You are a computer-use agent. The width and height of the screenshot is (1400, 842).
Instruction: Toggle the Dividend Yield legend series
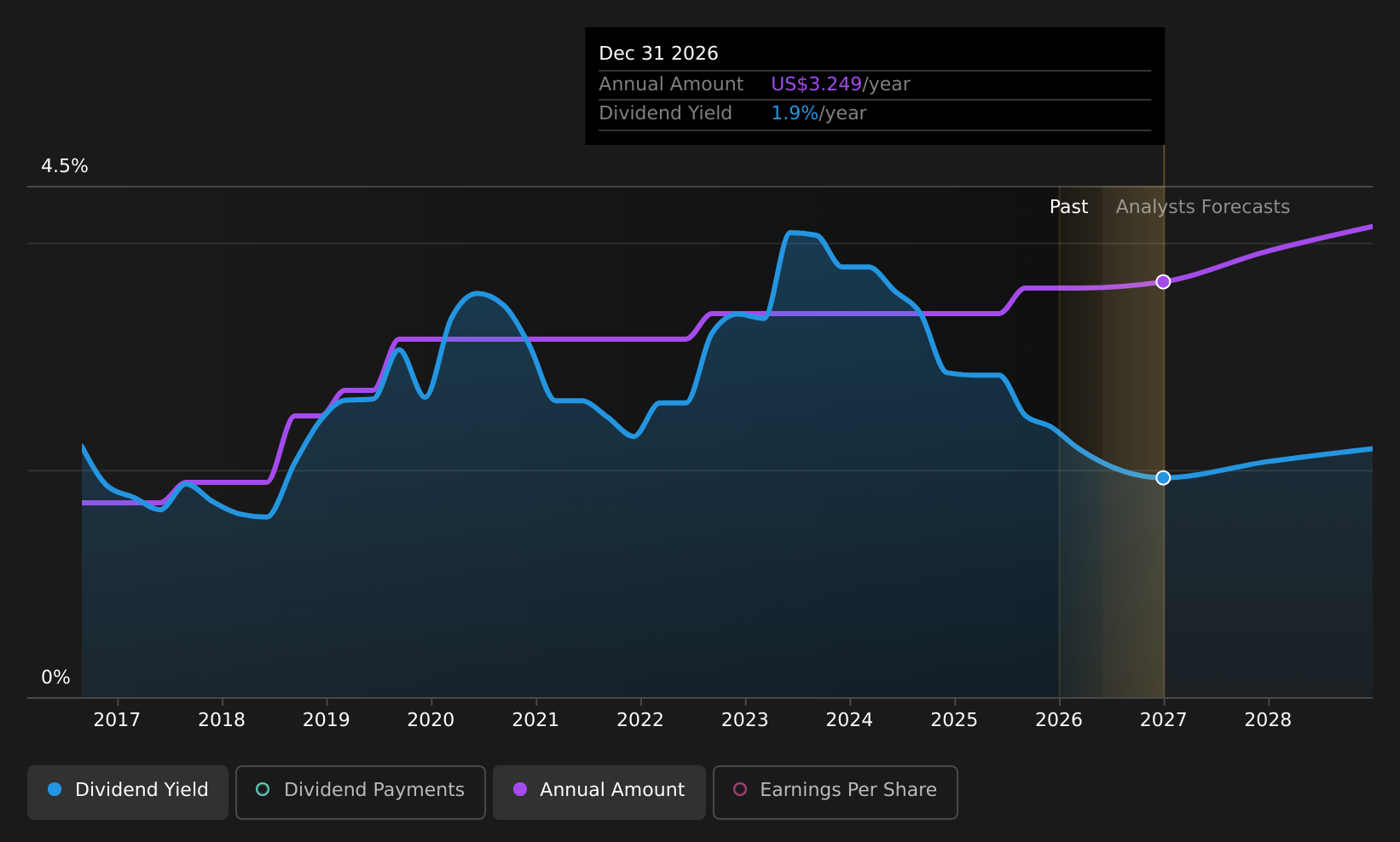128,792
